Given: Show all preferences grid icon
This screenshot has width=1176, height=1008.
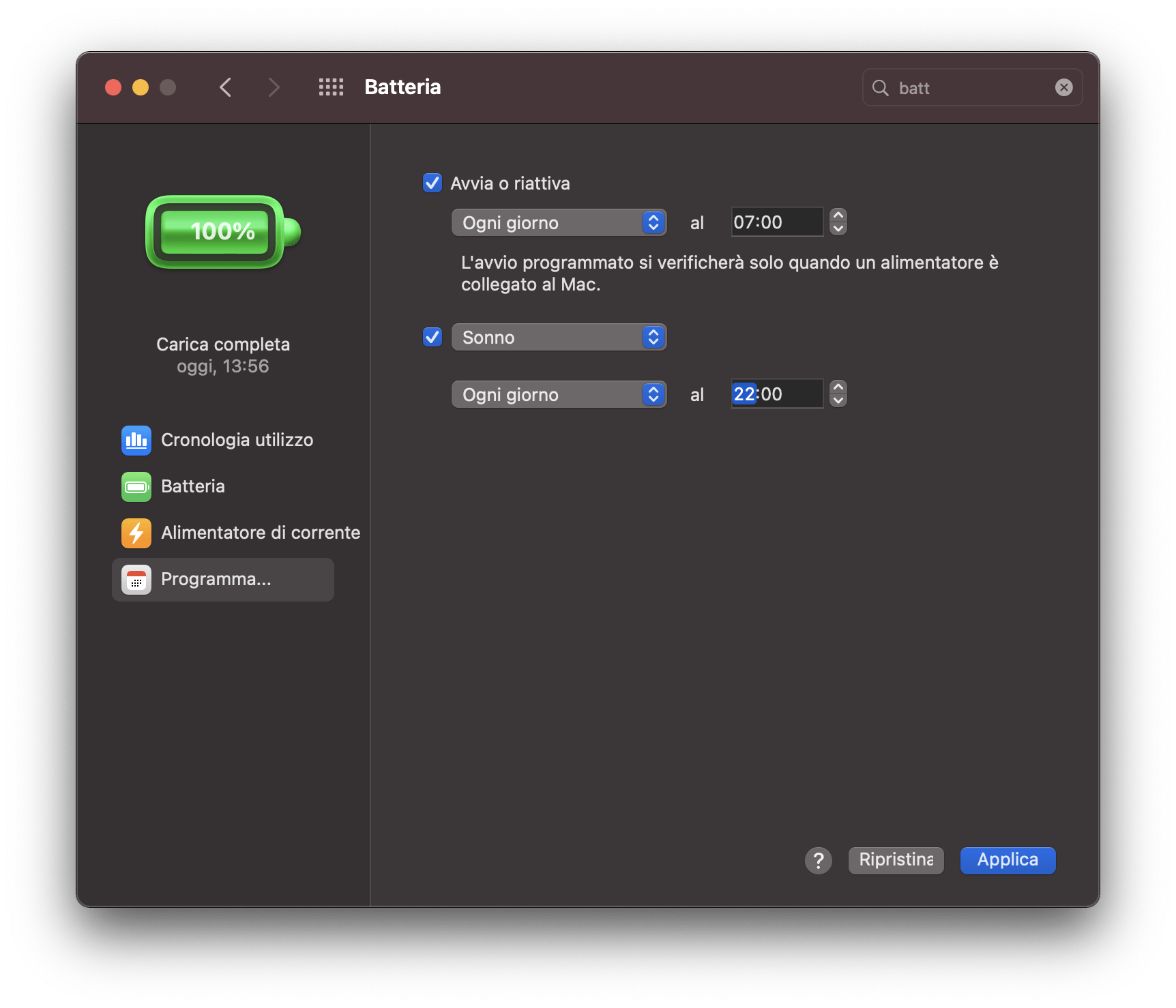Looking at the screenshot, I should click(331, 87).
